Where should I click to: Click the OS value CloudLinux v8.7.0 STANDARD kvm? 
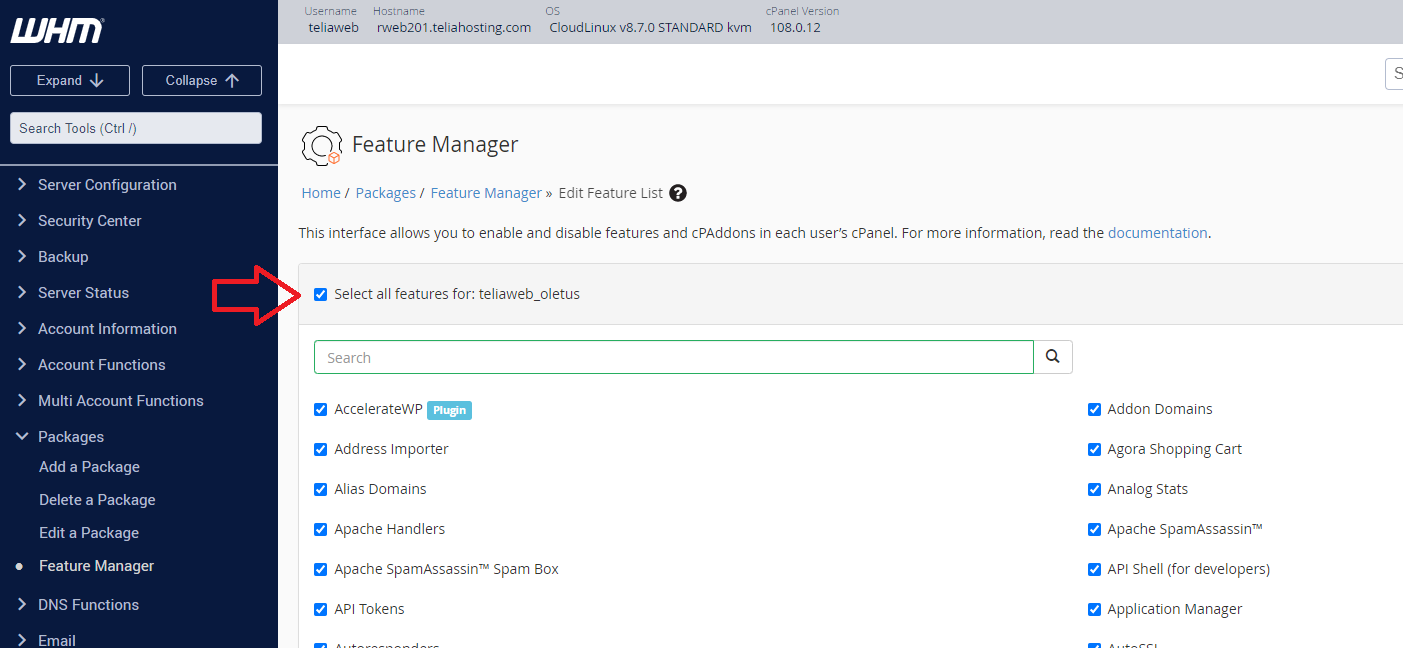pyautogui.click(x=650, y=27)
